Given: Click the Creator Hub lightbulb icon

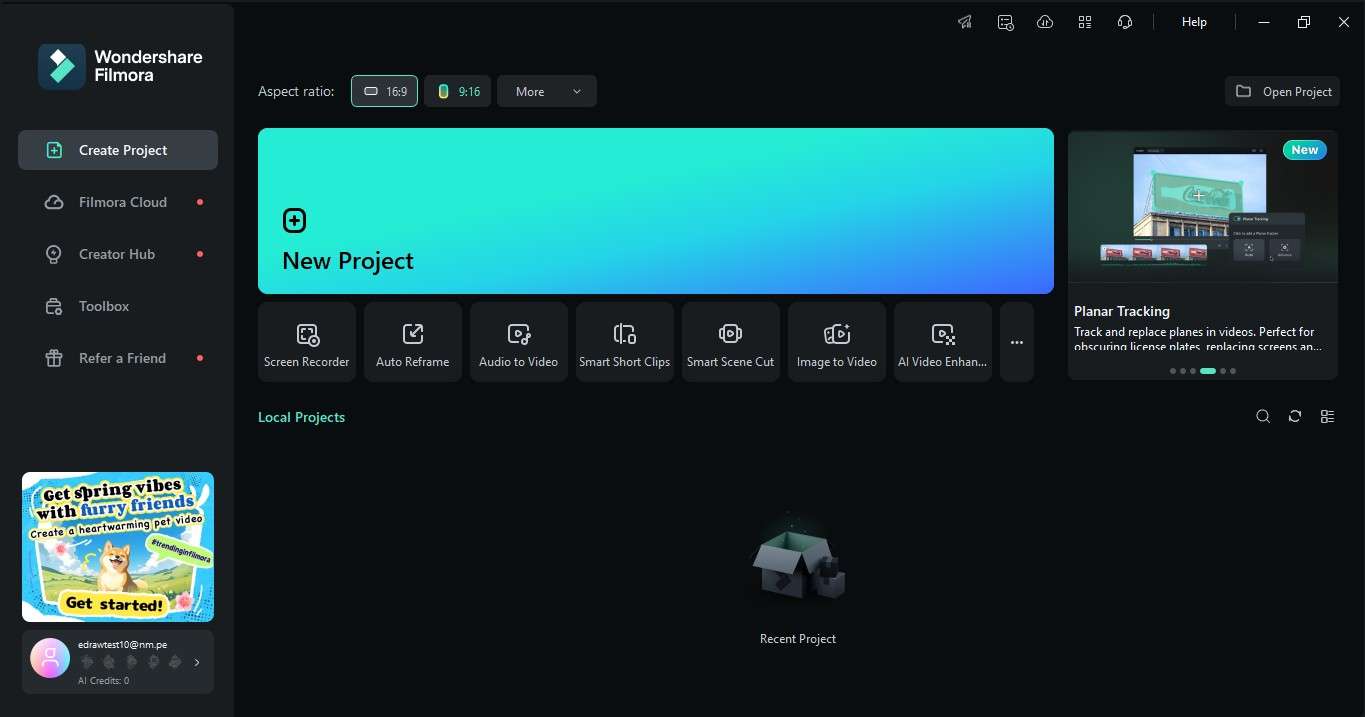Looking at the screenshot, I should pyautogui.click(x=54, y=254).
